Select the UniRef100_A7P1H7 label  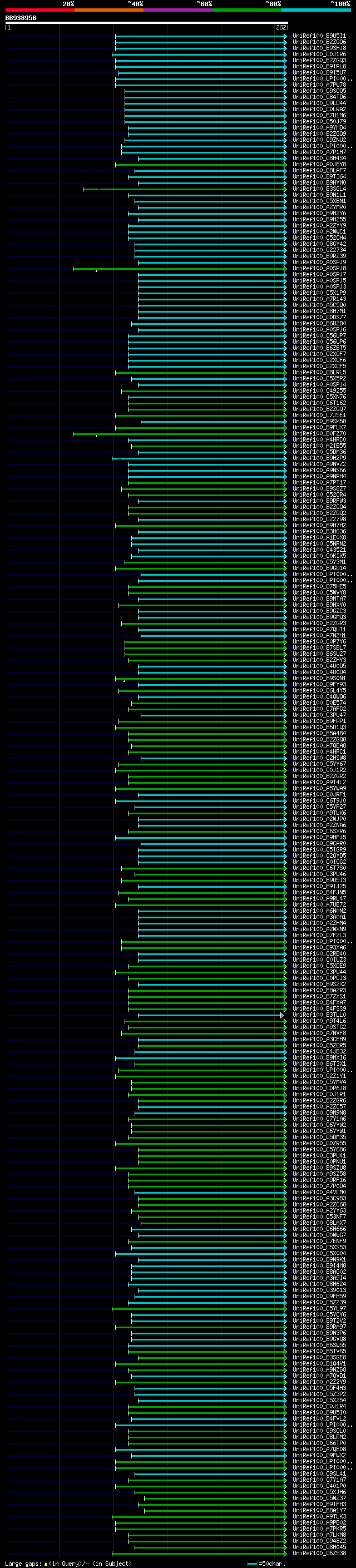[319, 152]
